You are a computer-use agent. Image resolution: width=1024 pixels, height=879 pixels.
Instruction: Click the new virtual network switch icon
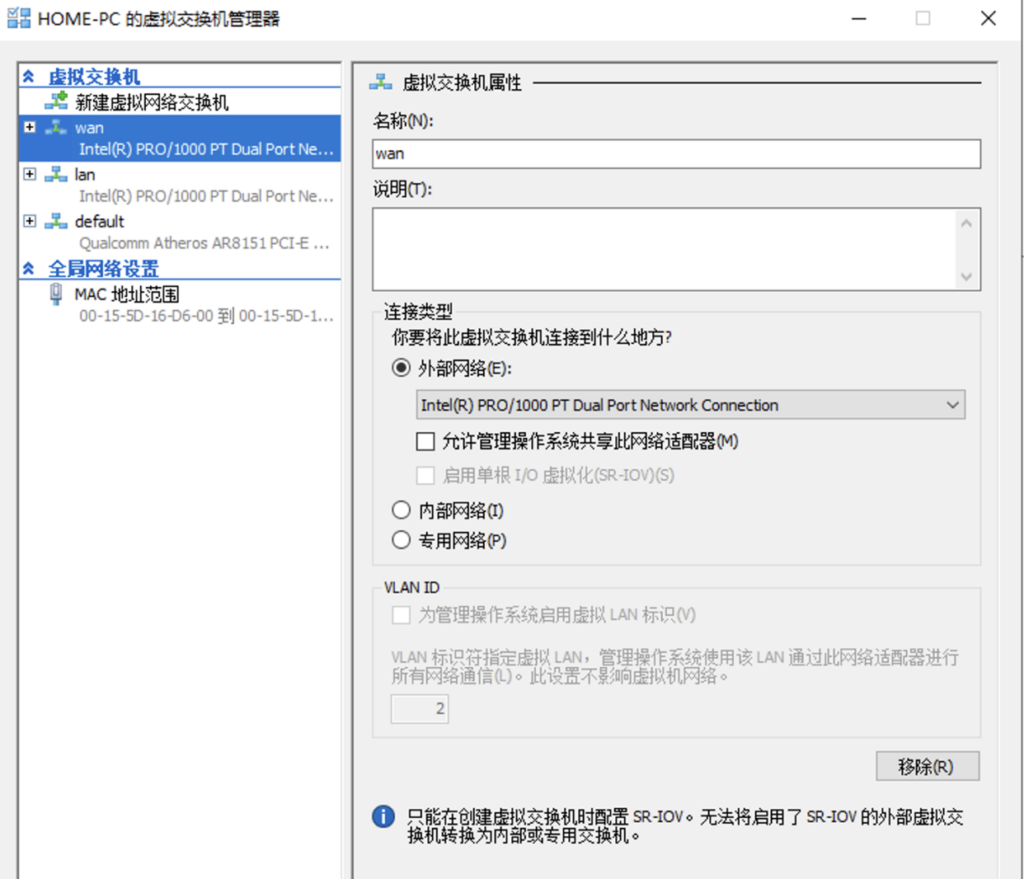(x=56, y=101)
